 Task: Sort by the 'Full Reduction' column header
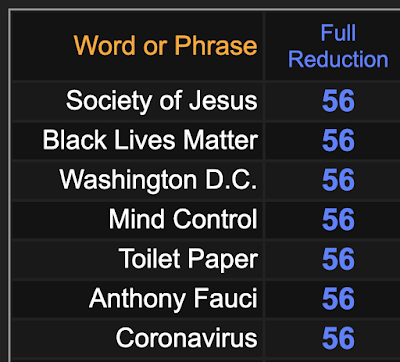tap(338, 46)
